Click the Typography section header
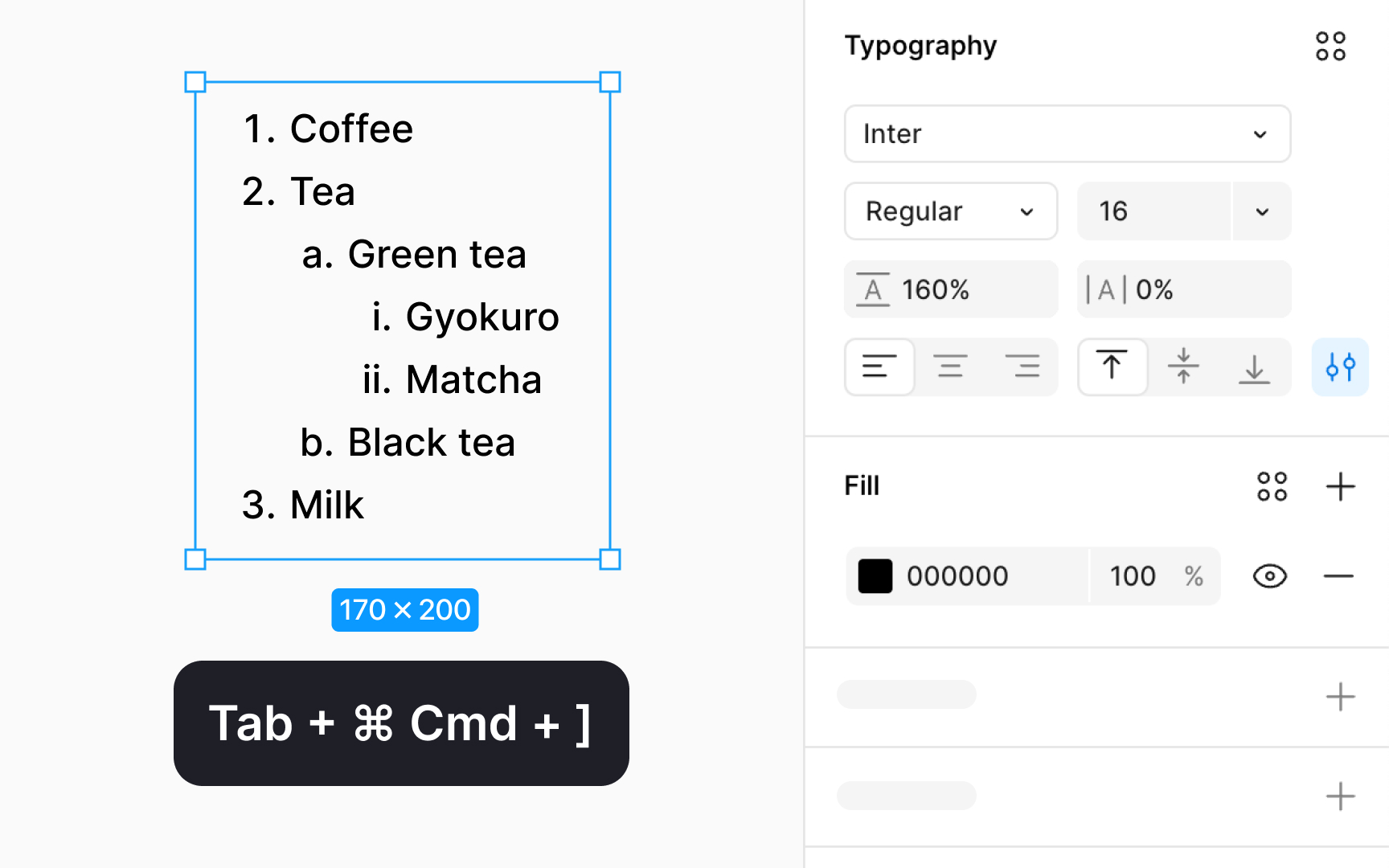 coord(920,46)
